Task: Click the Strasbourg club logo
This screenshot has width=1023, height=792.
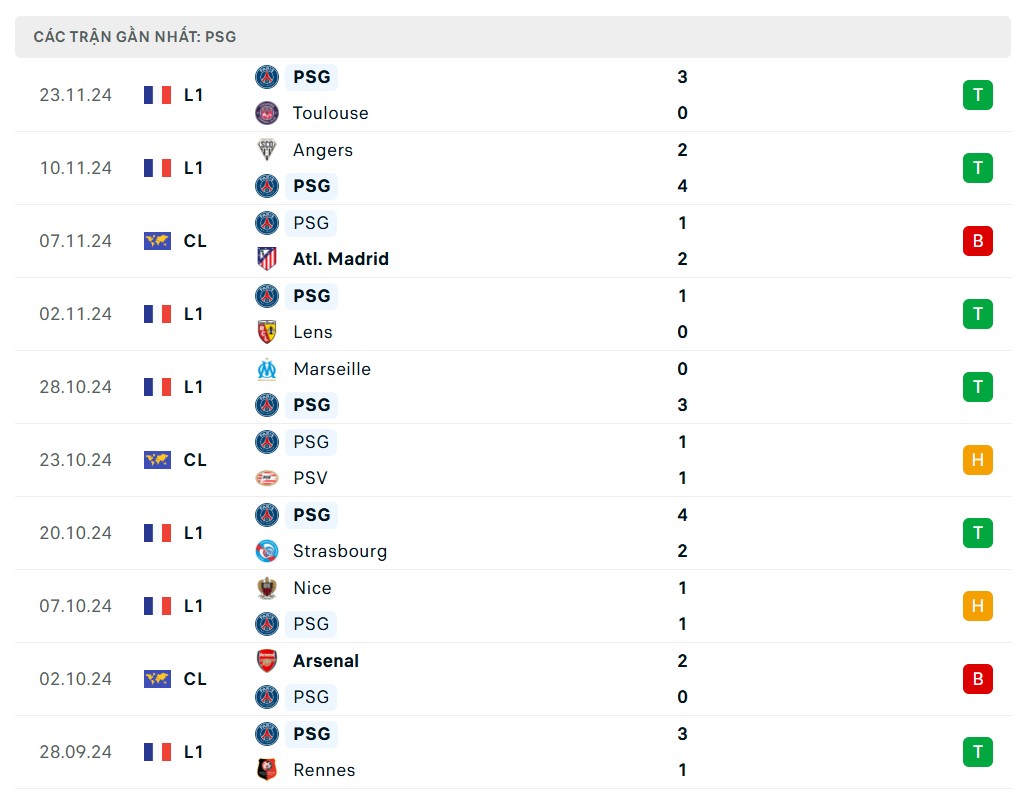Action: pos(266,551)
